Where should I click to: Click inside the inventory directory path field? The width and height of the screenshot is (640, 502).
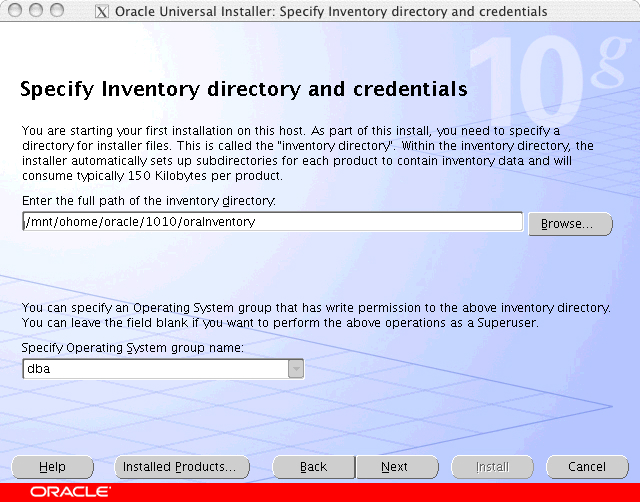click(272, 222)
